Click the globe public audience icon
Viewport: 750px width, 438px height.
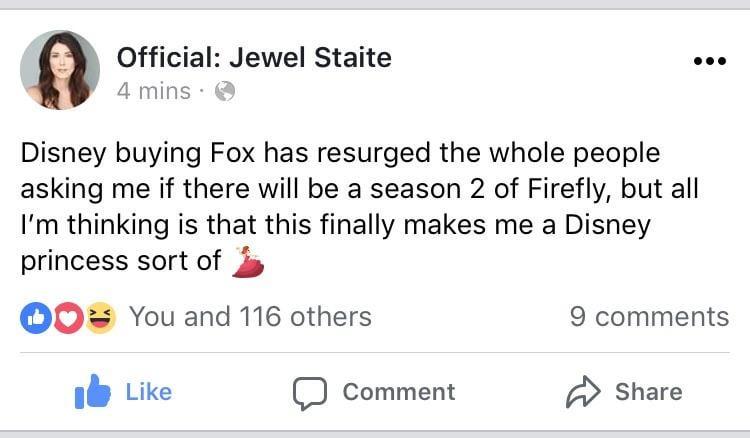point(226,92)
